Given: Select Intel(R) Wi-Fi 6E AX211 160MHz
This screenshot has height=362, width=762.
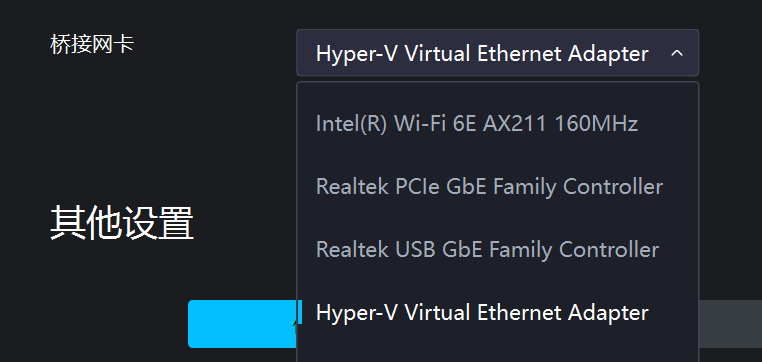Looking at the screenshot, I should (x=498, y=123).
